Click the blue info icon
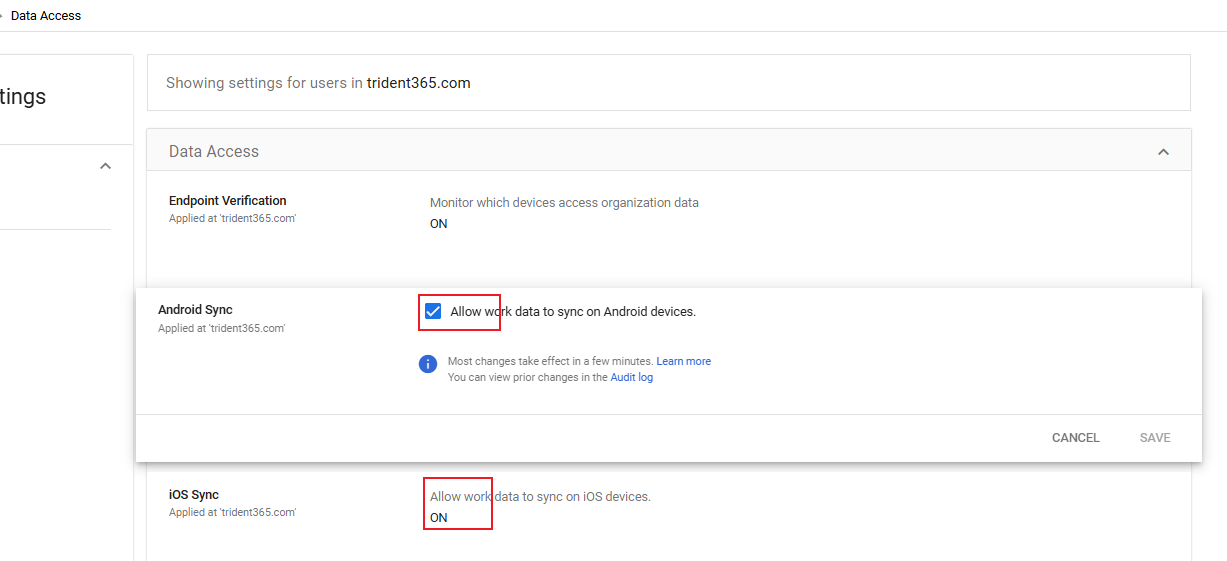Screen dimensions: 1227x561 428,364
